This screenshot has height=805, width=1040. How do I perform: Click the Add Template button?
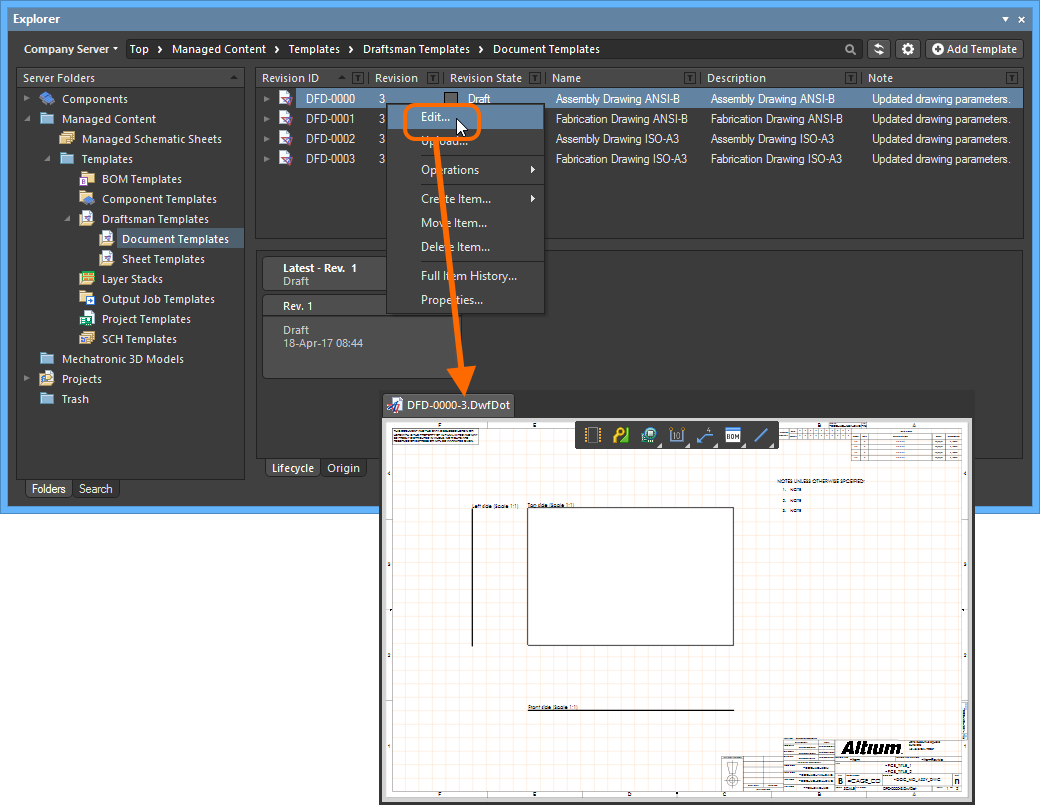click(974, 49)
